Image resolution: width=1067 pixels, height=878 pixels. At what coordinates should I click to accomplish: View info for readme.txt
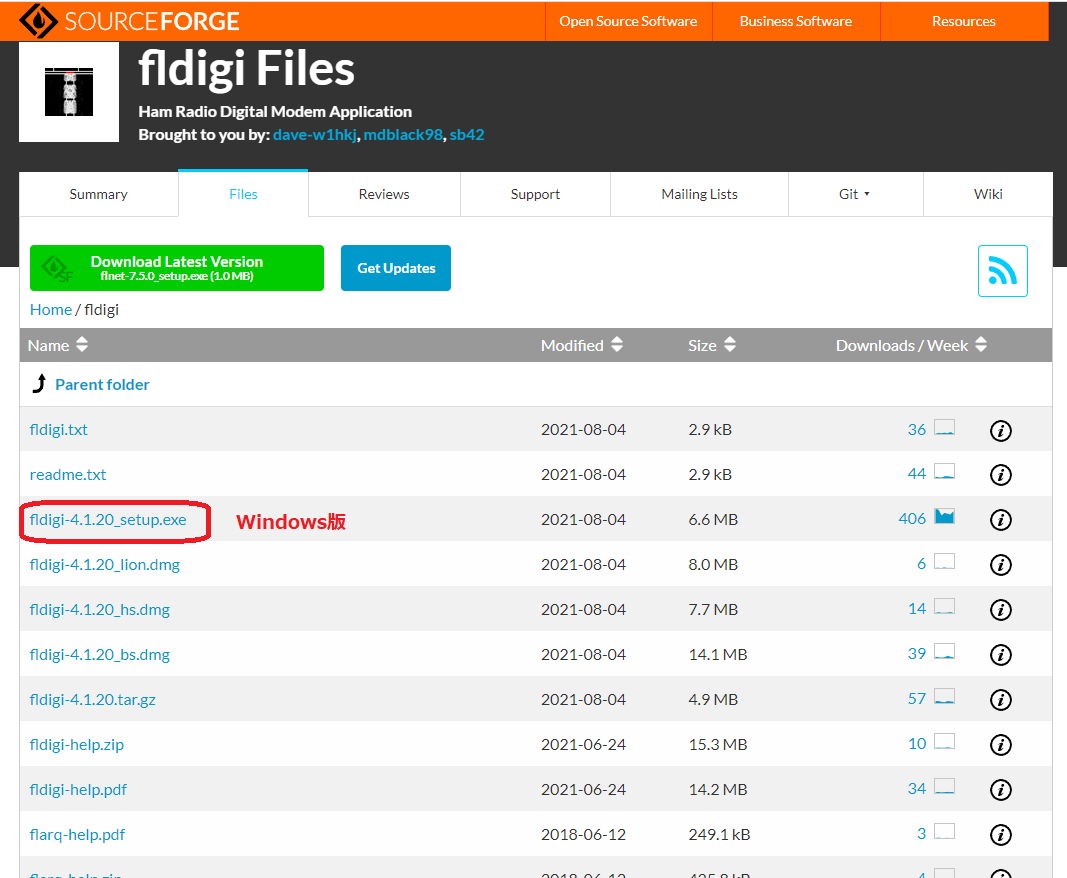[x=1000, y=475]
